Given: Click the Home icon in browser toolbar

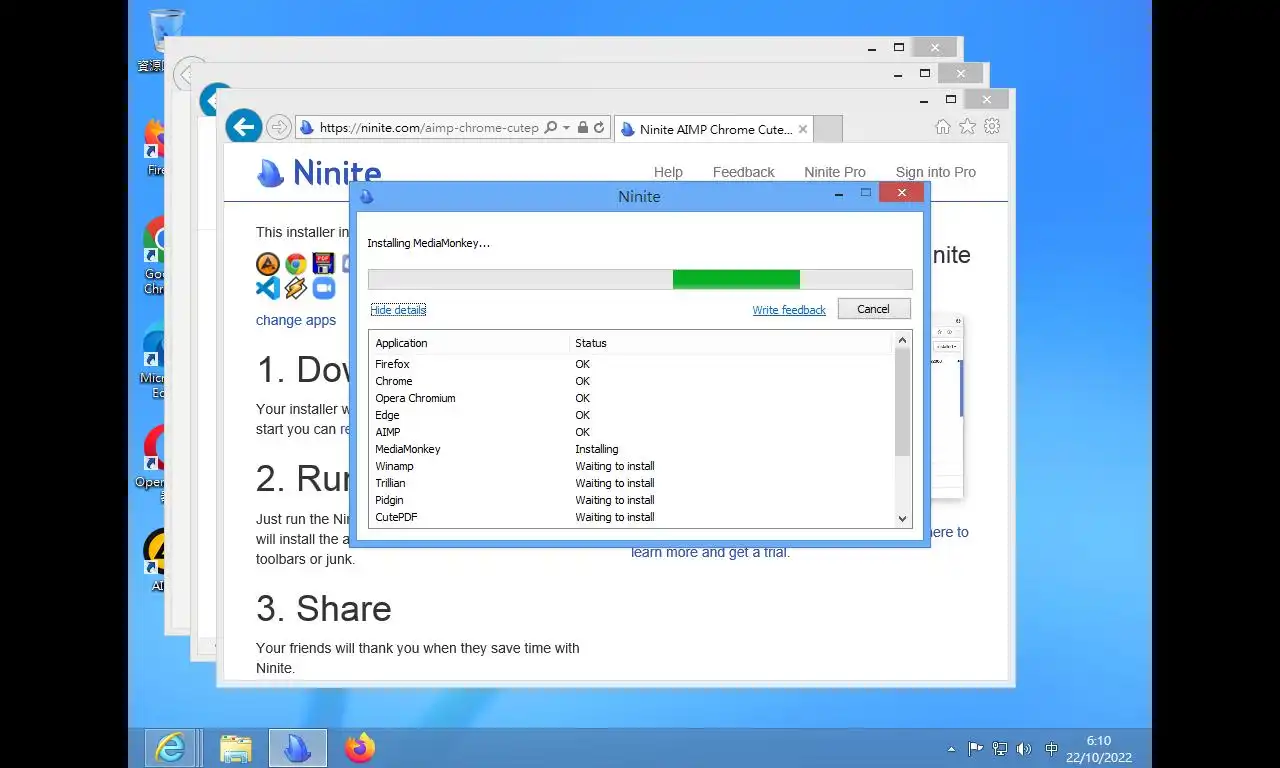Looking at the screenshot, I should [943, 127].
